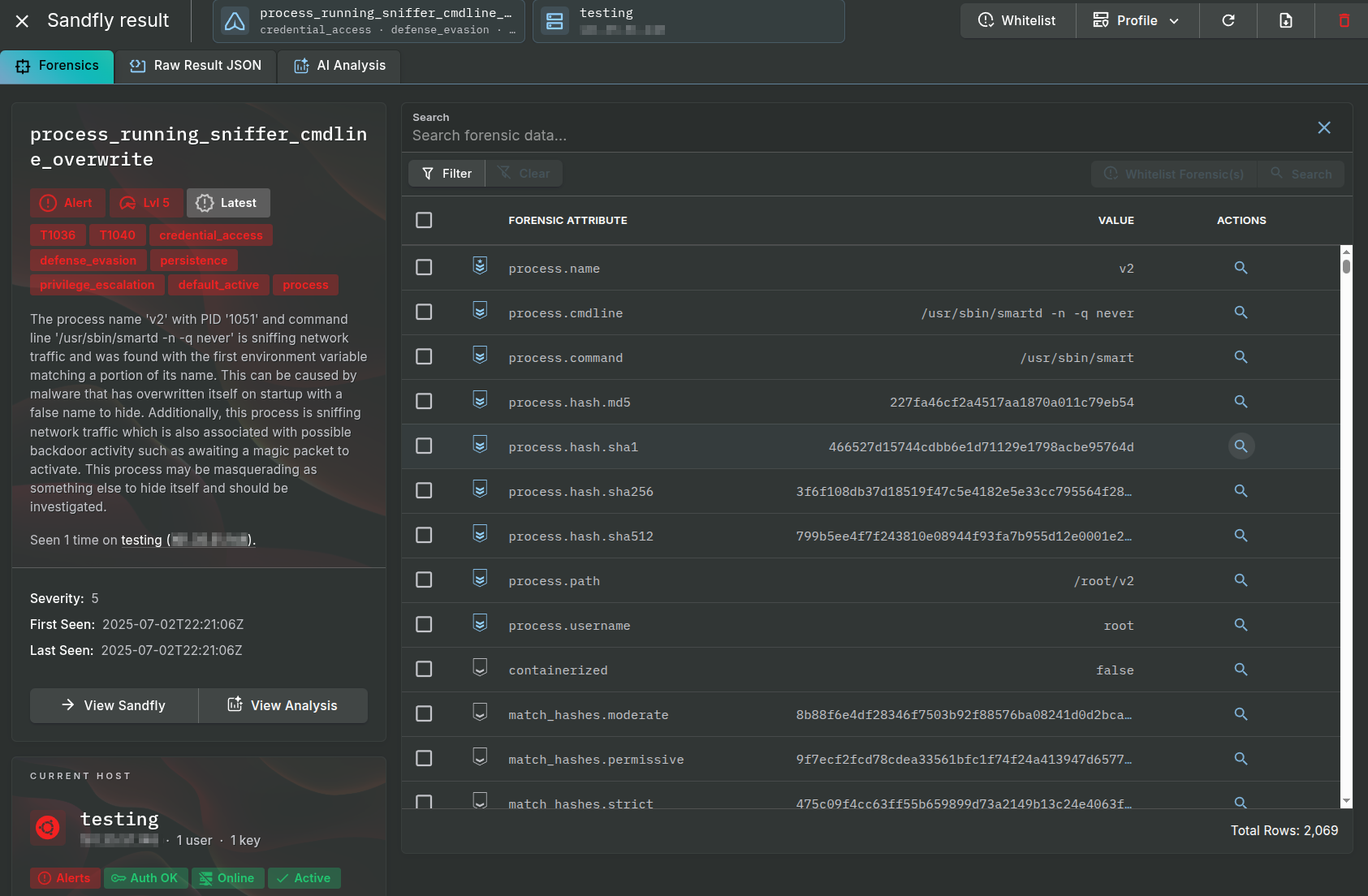Open the testing host link in description
Image resolution: width=1368 pixels, height=896 pixels.
coord(188,541)
